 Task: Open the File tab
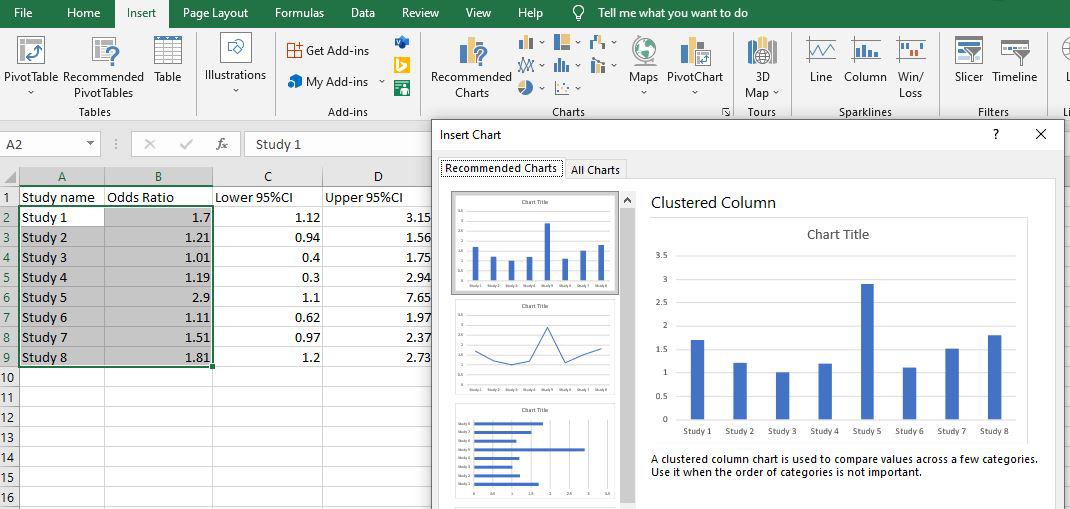23,13
